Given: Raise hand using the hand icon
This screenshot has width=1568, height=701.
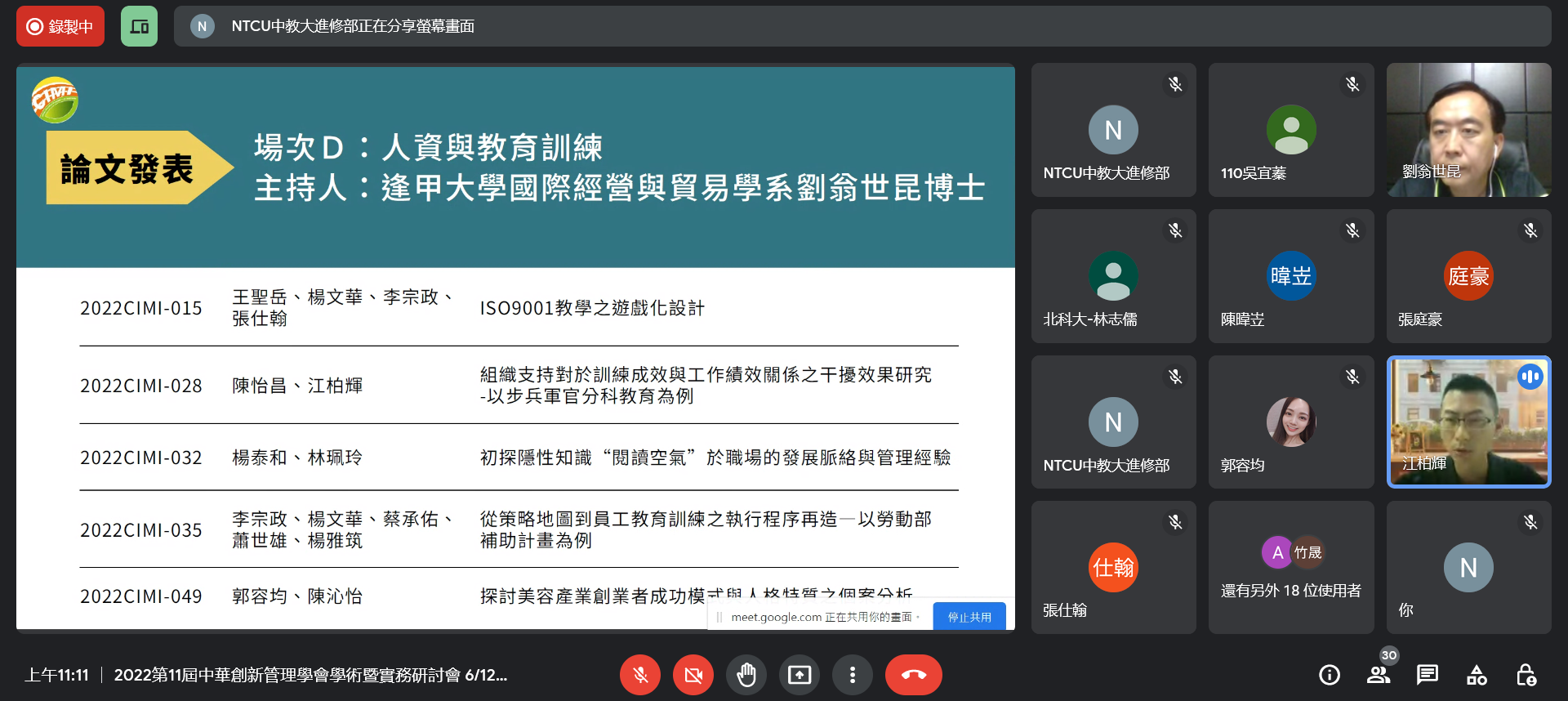Looking at the screenshot, I should [746, 675].
